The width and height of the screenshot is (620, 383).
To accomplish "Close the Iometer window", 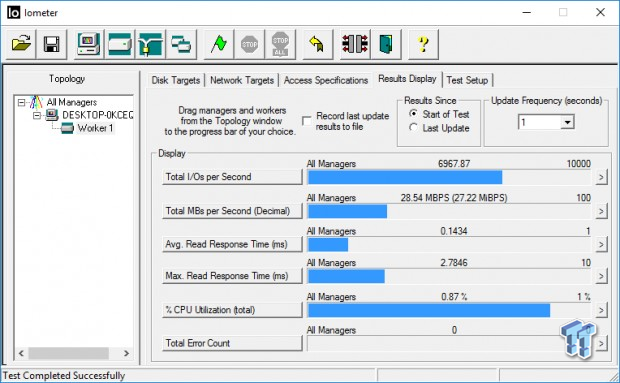I will 600,13.
